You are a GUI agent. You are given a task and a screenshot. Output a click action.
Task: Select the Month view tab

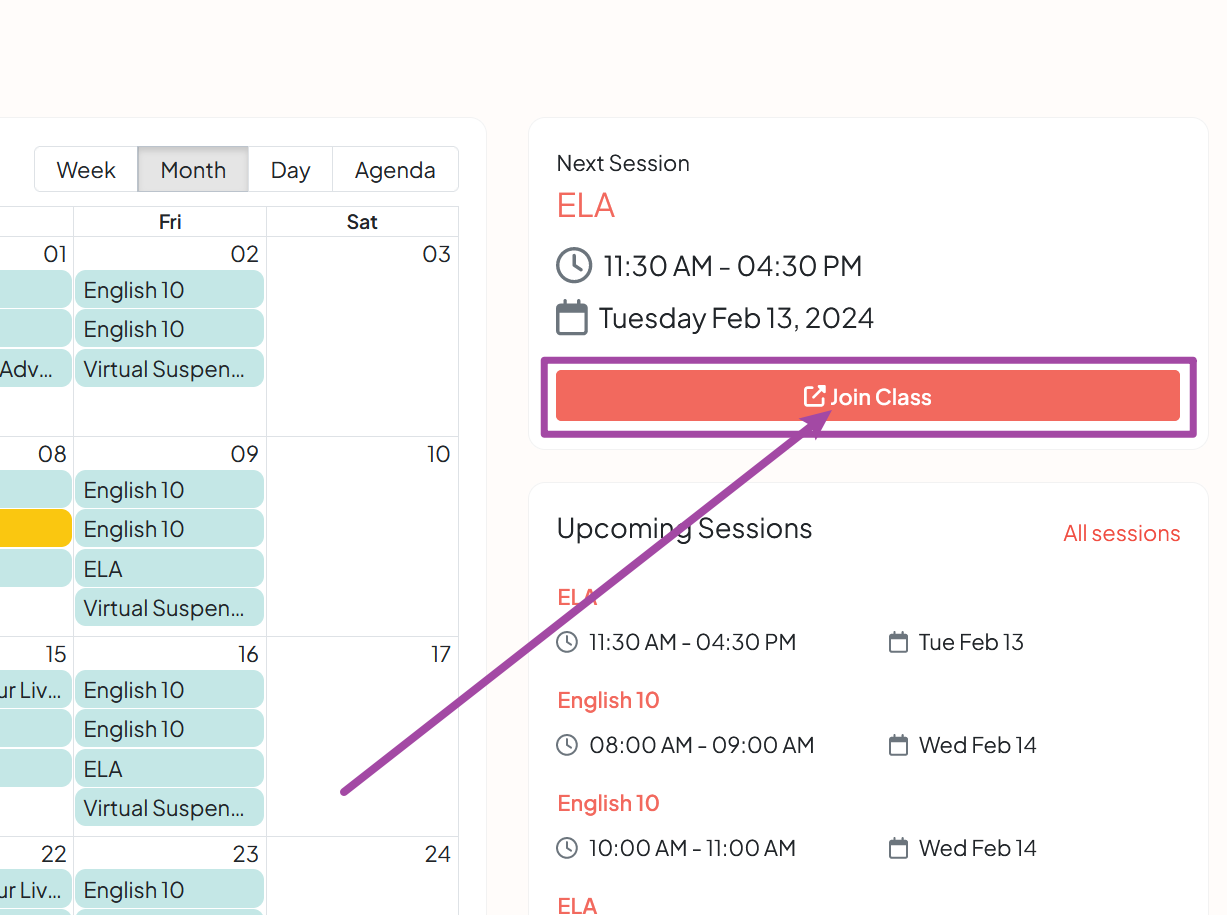[x=193, y=170]
